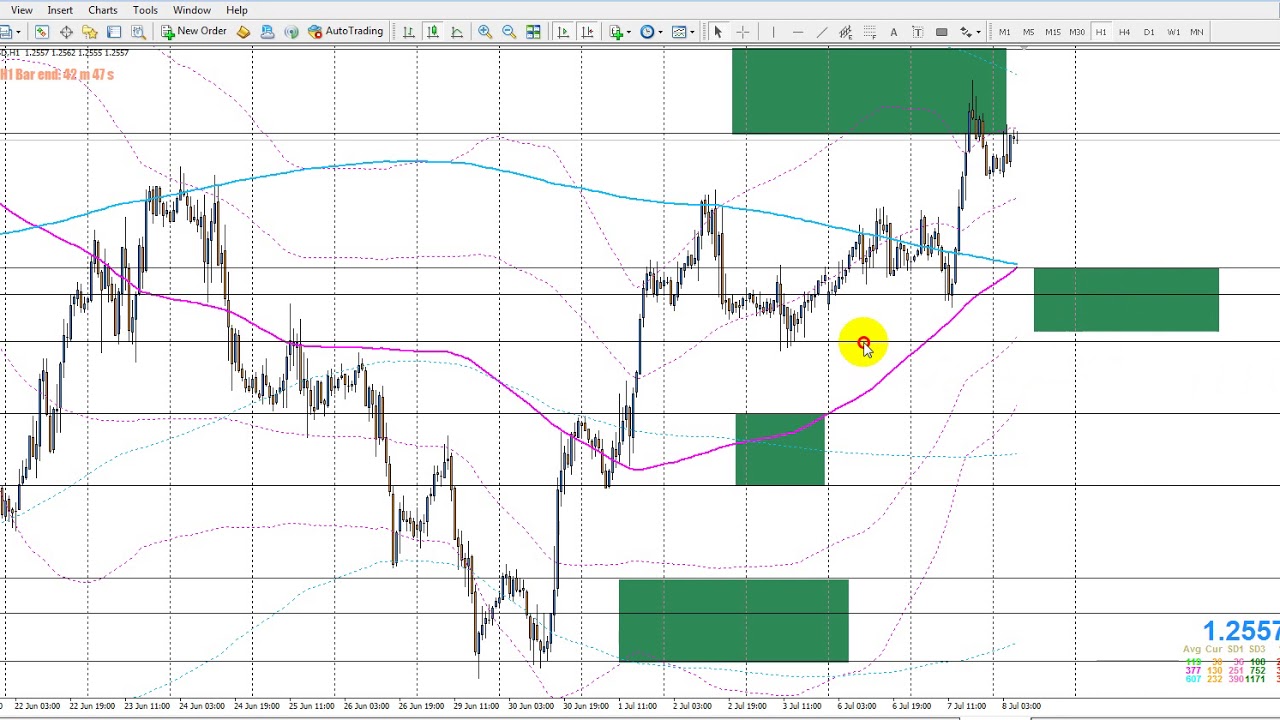Toggle AutoTrading on or off
Image resolution: width=1280 pixels, height=720 pixels.
345,32
